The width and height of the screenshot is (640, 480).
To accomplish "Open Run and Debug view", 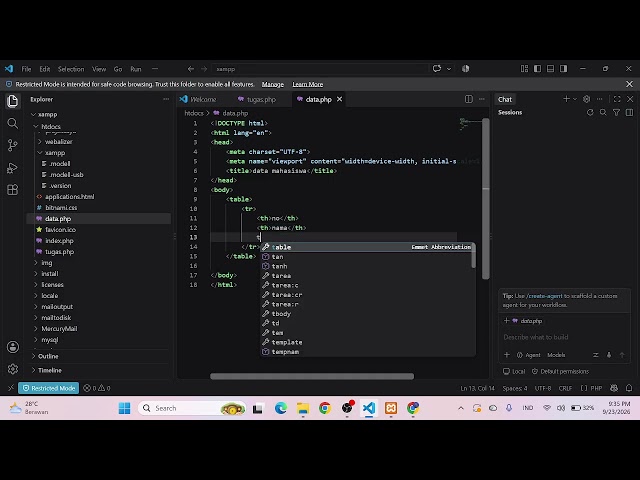I will [13, 168].
